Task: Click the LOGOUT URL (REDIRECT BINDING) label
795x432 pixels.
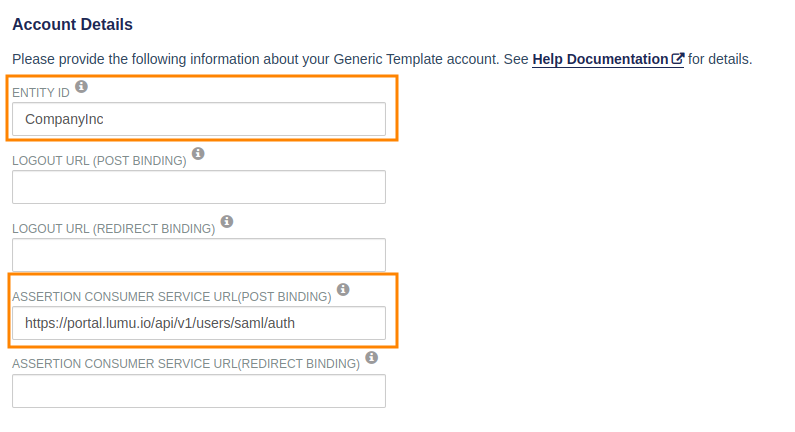Action: pyautogui.click(x=113, y=228)
